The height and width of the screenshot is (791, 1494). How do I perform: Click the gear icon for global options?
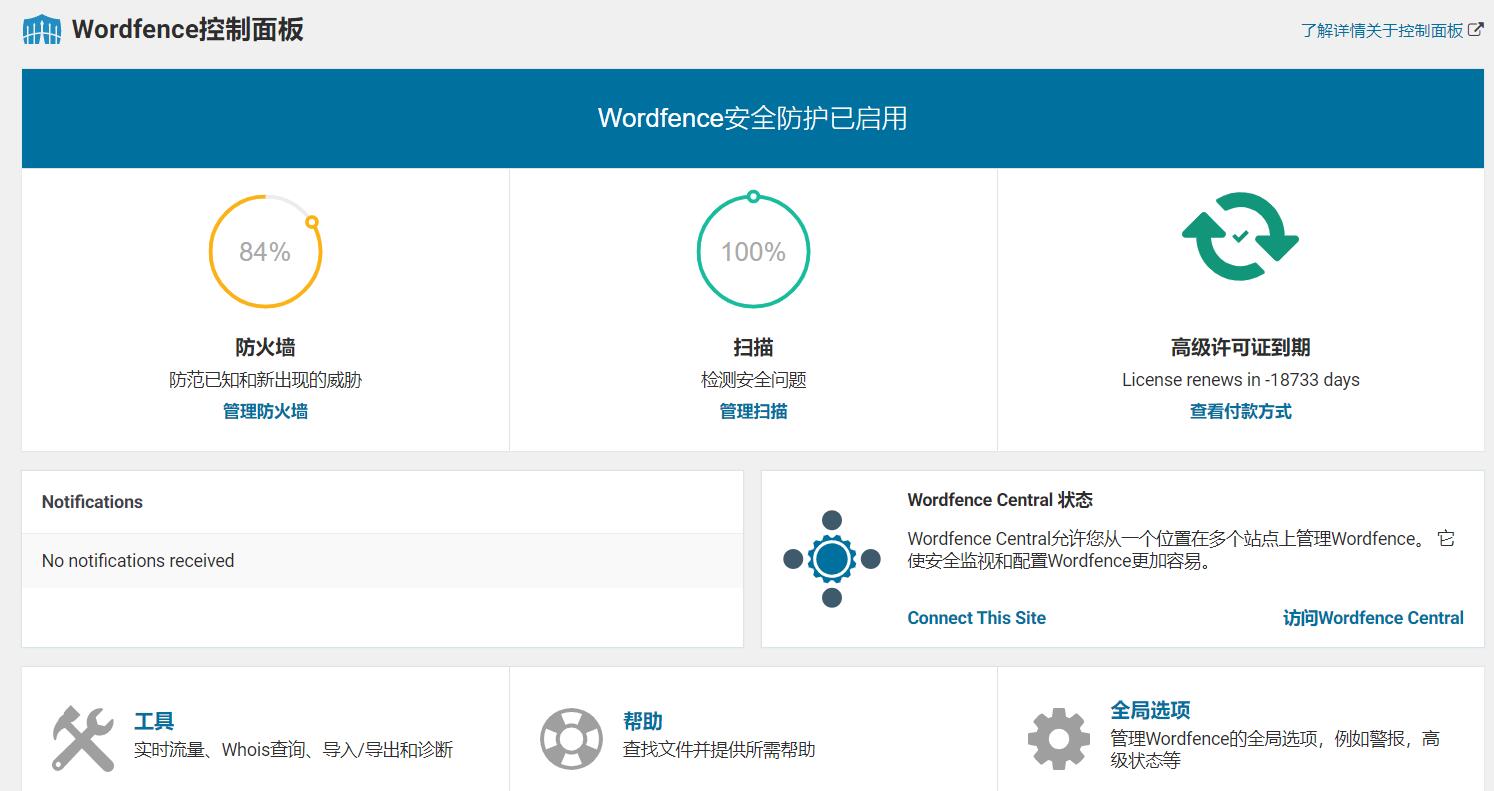pos(1059,739)
